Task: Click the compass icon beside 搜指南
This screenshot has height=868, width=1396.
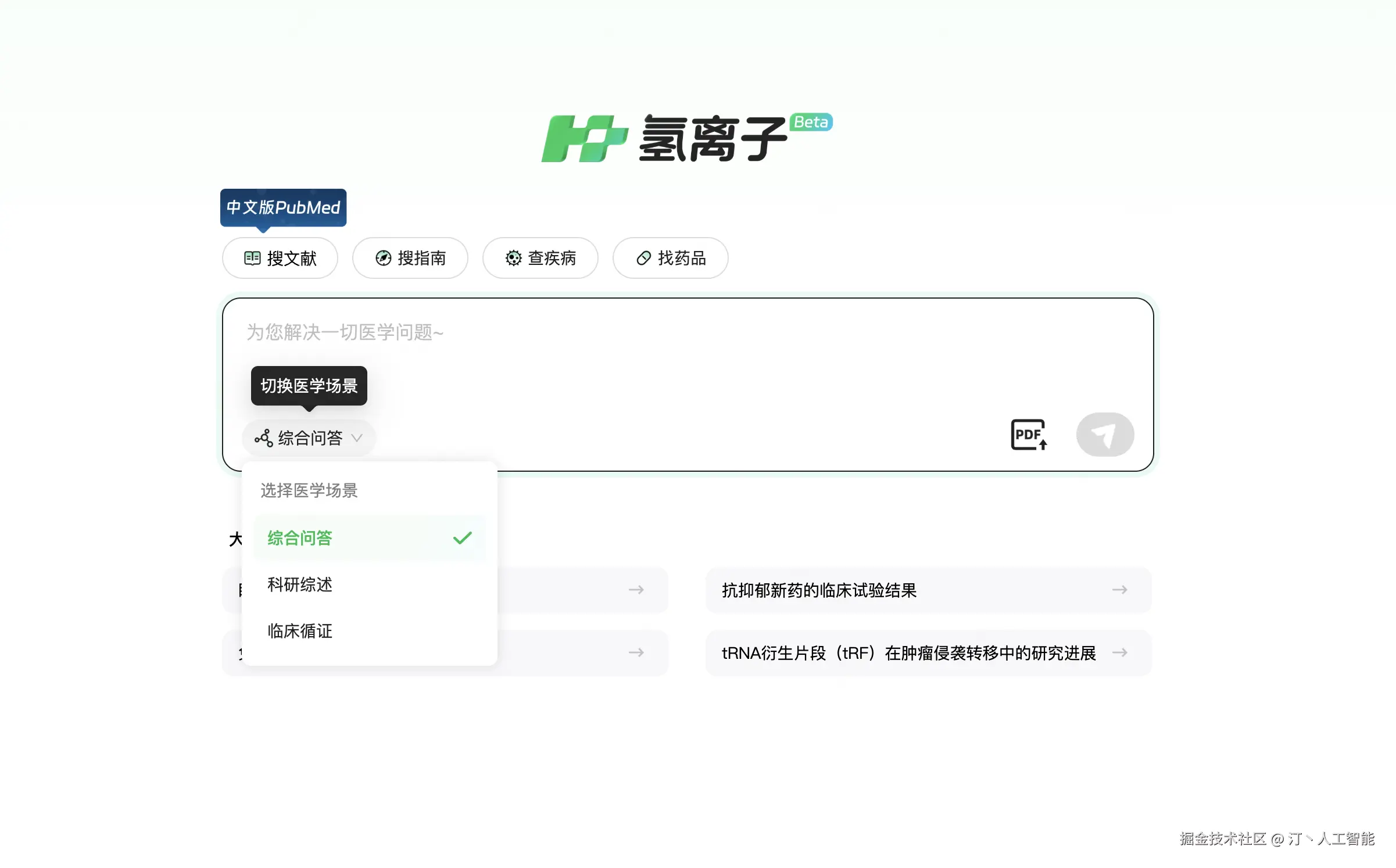Action: [x=384, y=259]
